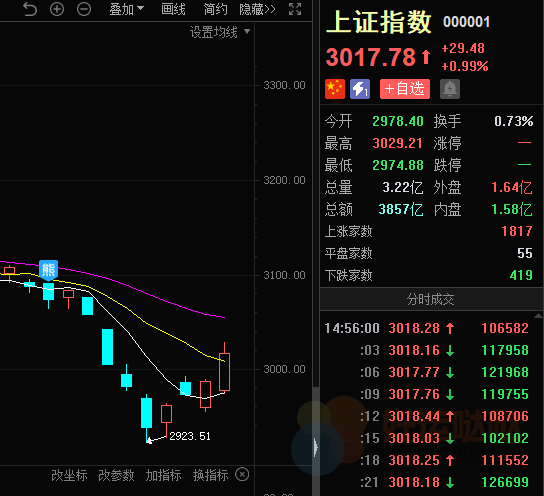Click the 下跌家数 value 419

coord(521,275)
